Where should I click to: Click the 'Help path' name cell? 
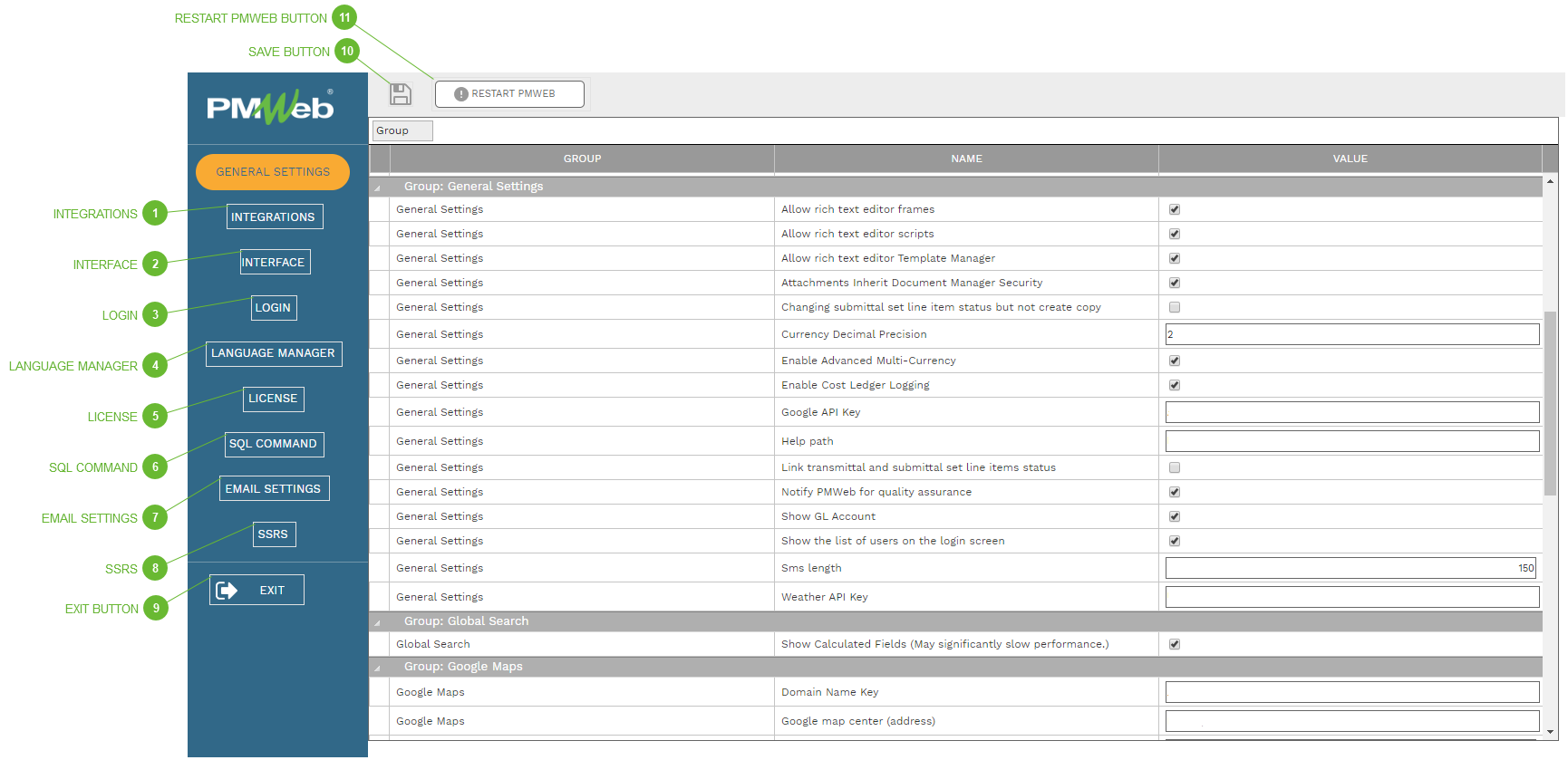[966, 441]
